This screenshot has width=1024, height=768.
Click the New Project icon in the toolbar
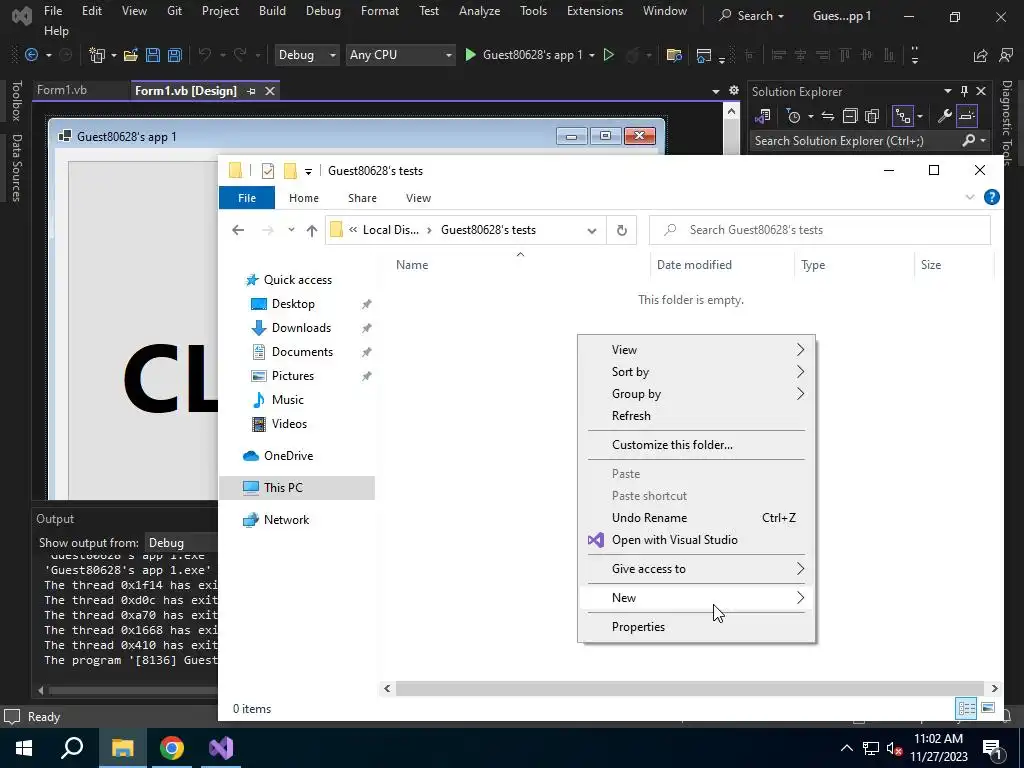tap(97, 55)
